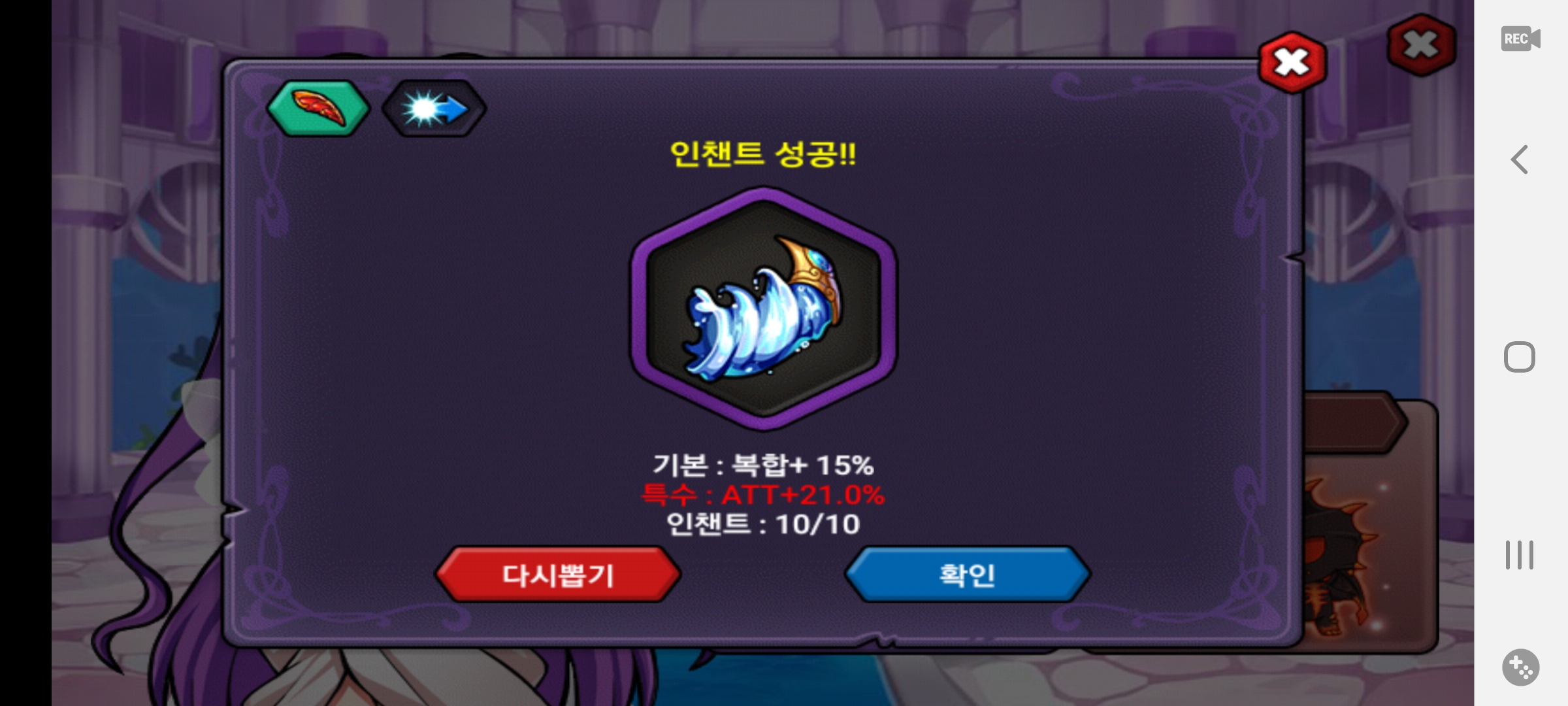Tap the wave gauntlet item icon
This screenshot has width=1568, height=706.
[763, 309]
